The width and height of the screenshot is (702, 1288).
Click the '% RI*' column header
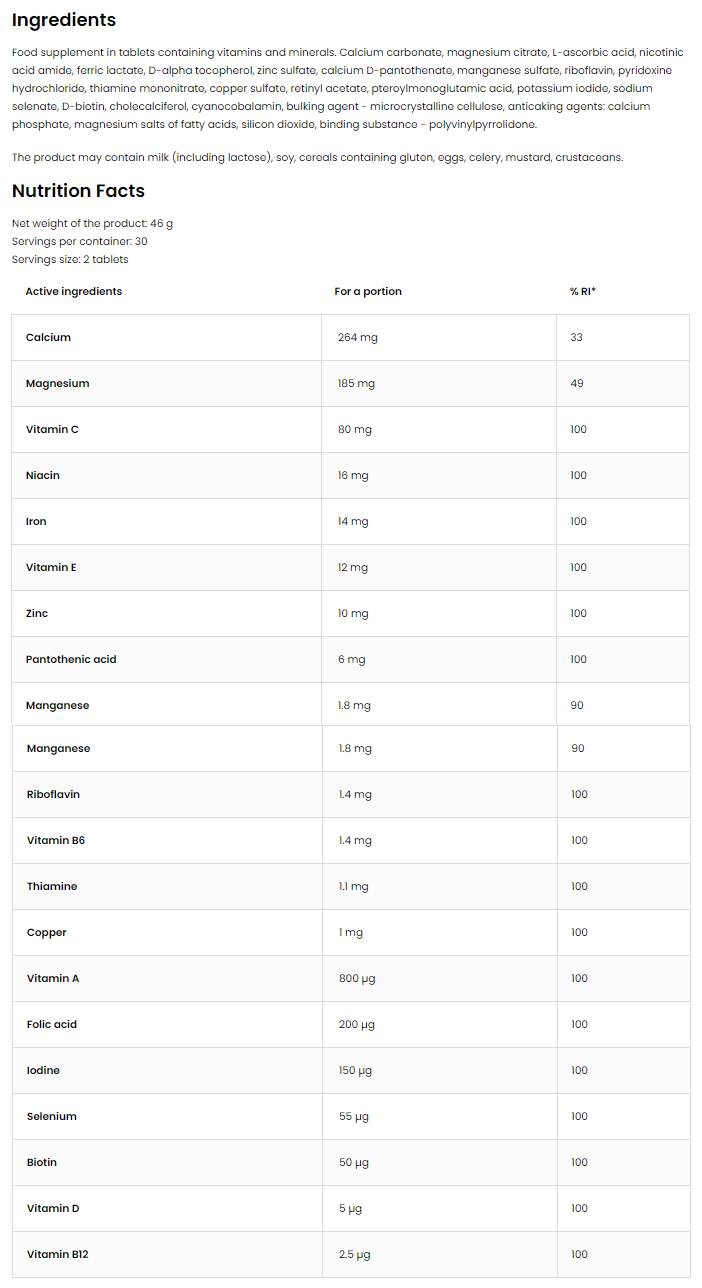(582, 292)
